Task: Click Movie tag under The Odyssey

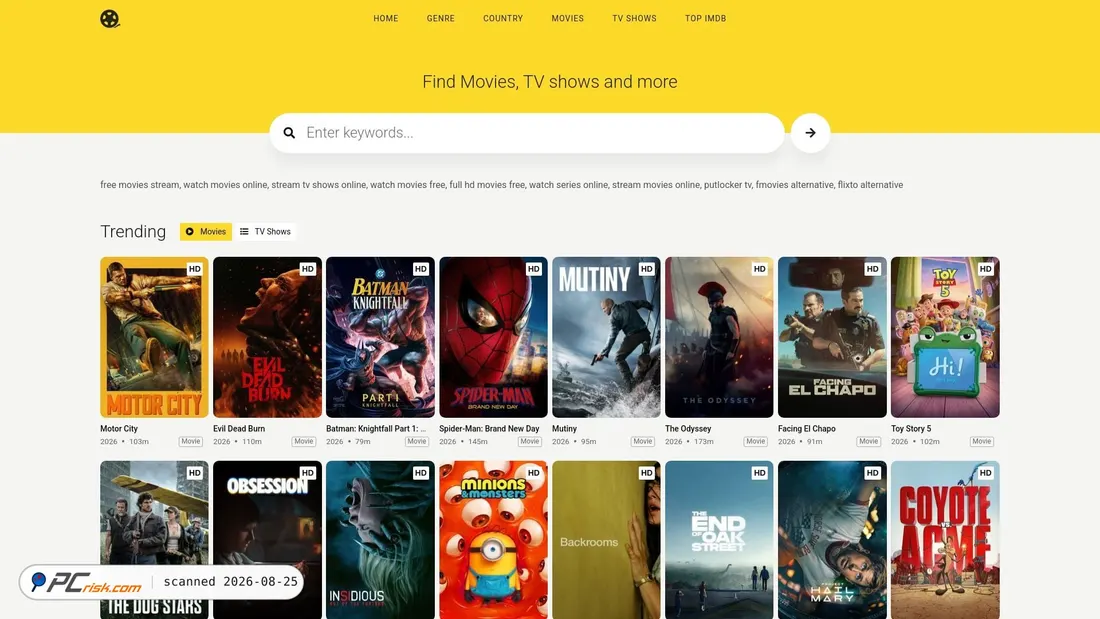Action: 755,441
